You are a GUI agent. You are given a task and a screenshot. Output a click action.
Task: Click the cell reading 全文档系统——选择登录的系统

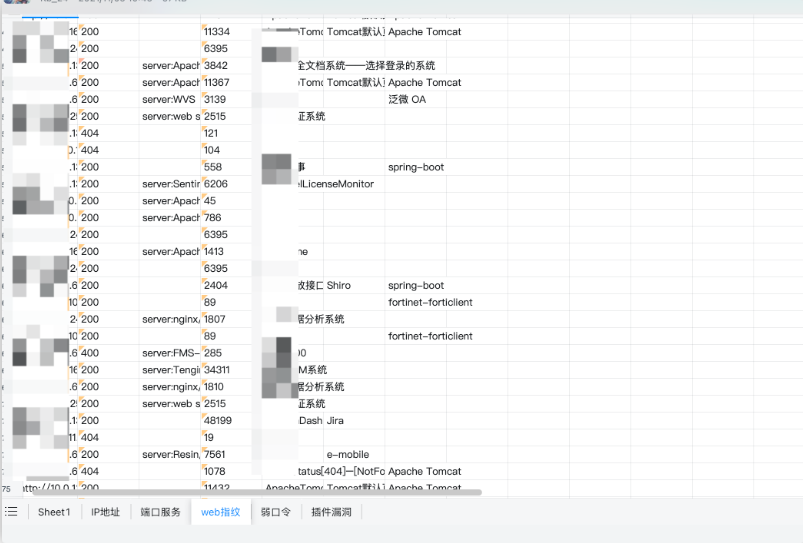pyautogui.click(x=366, y=66)
